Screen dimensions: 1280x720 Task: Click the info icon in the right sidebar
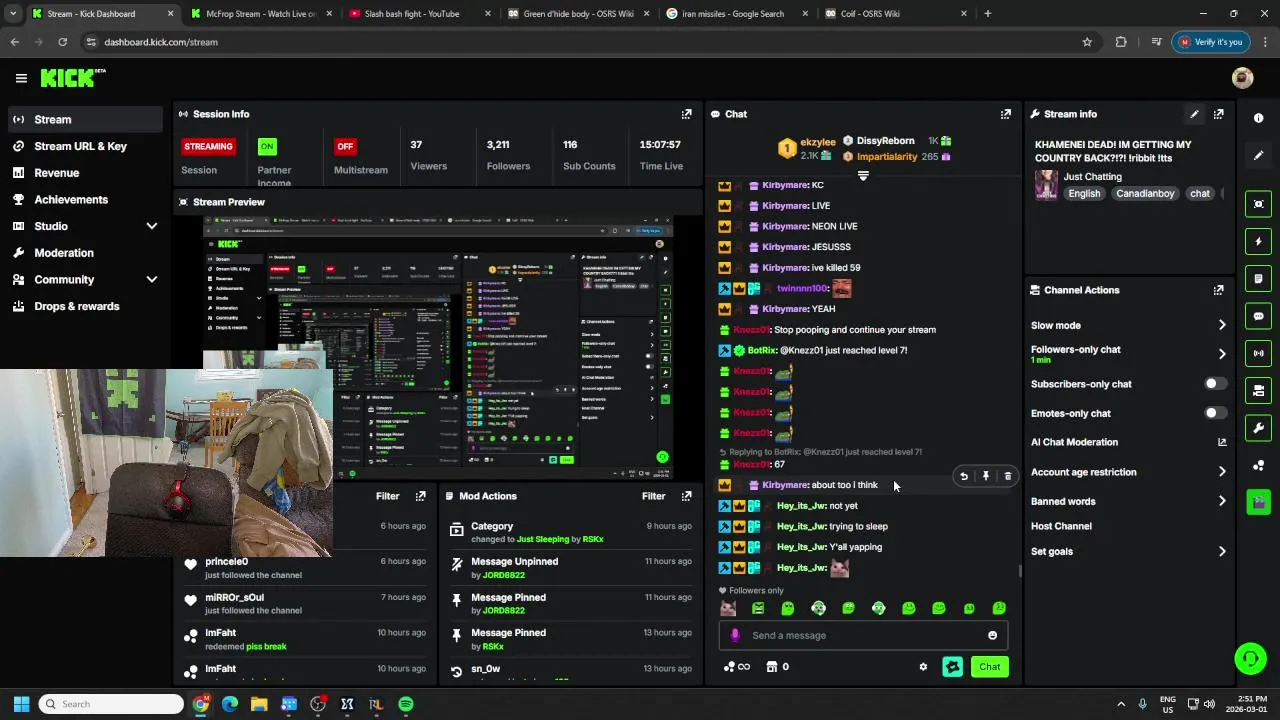[x=1258, y=118]
